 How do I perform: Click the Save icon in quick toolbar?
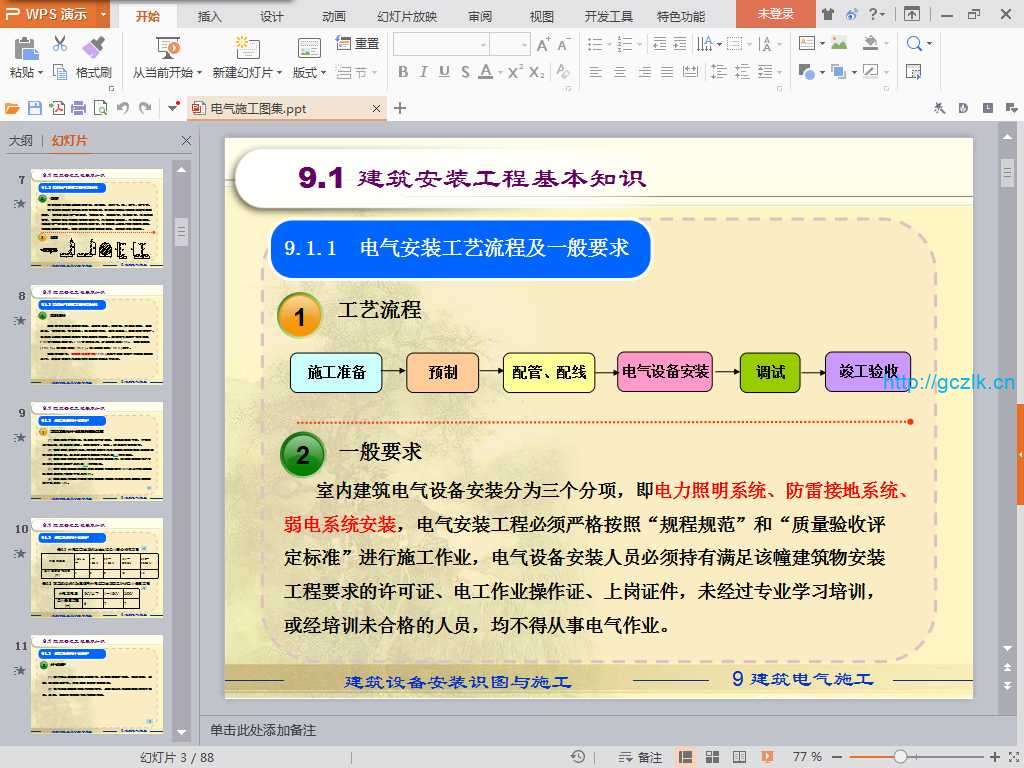pos(35,108)
